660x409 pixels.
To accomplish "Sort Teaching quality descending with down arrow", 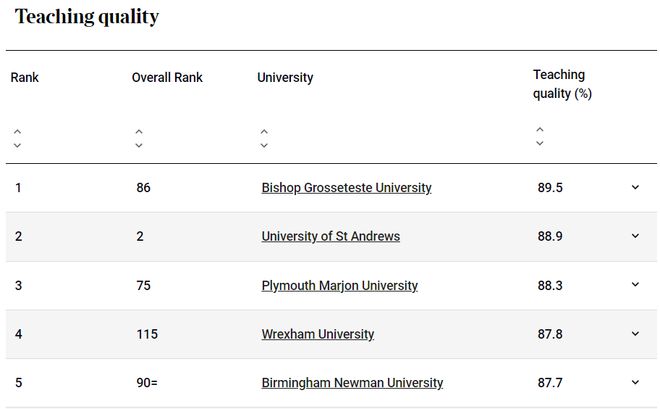I will 540,143.
